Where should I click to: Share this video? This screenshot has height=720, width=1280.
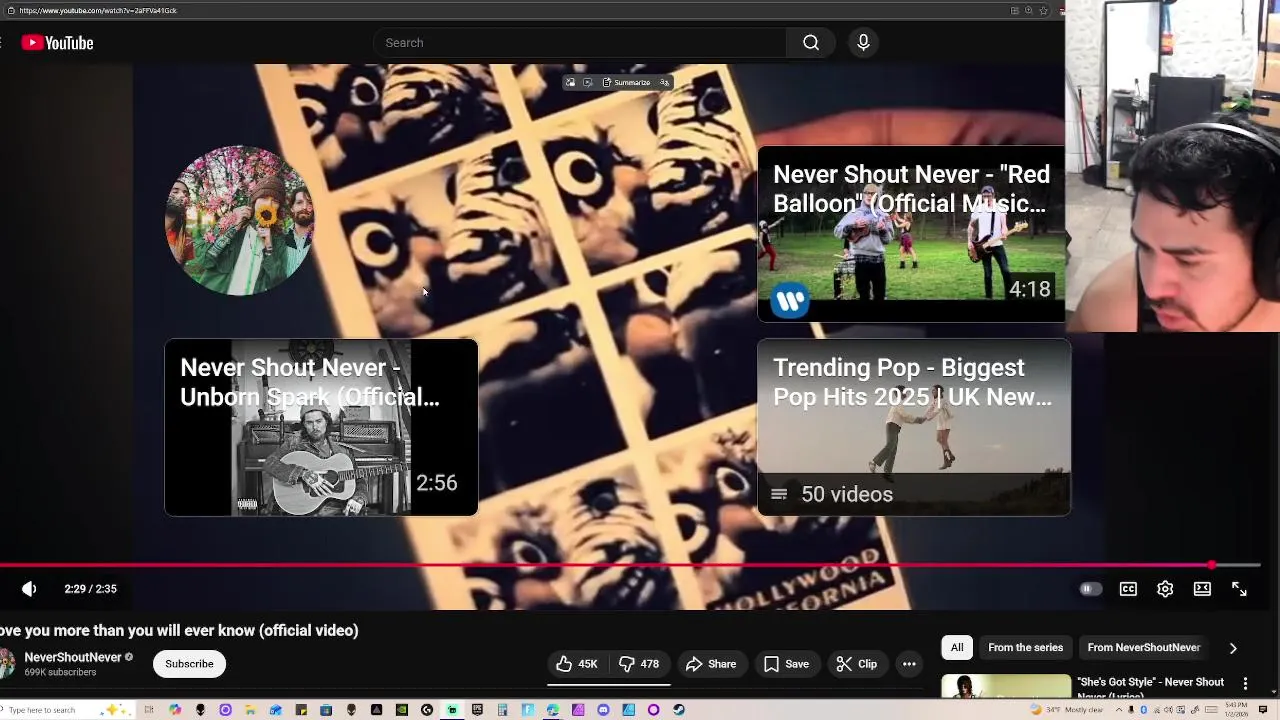click(711, 664)
